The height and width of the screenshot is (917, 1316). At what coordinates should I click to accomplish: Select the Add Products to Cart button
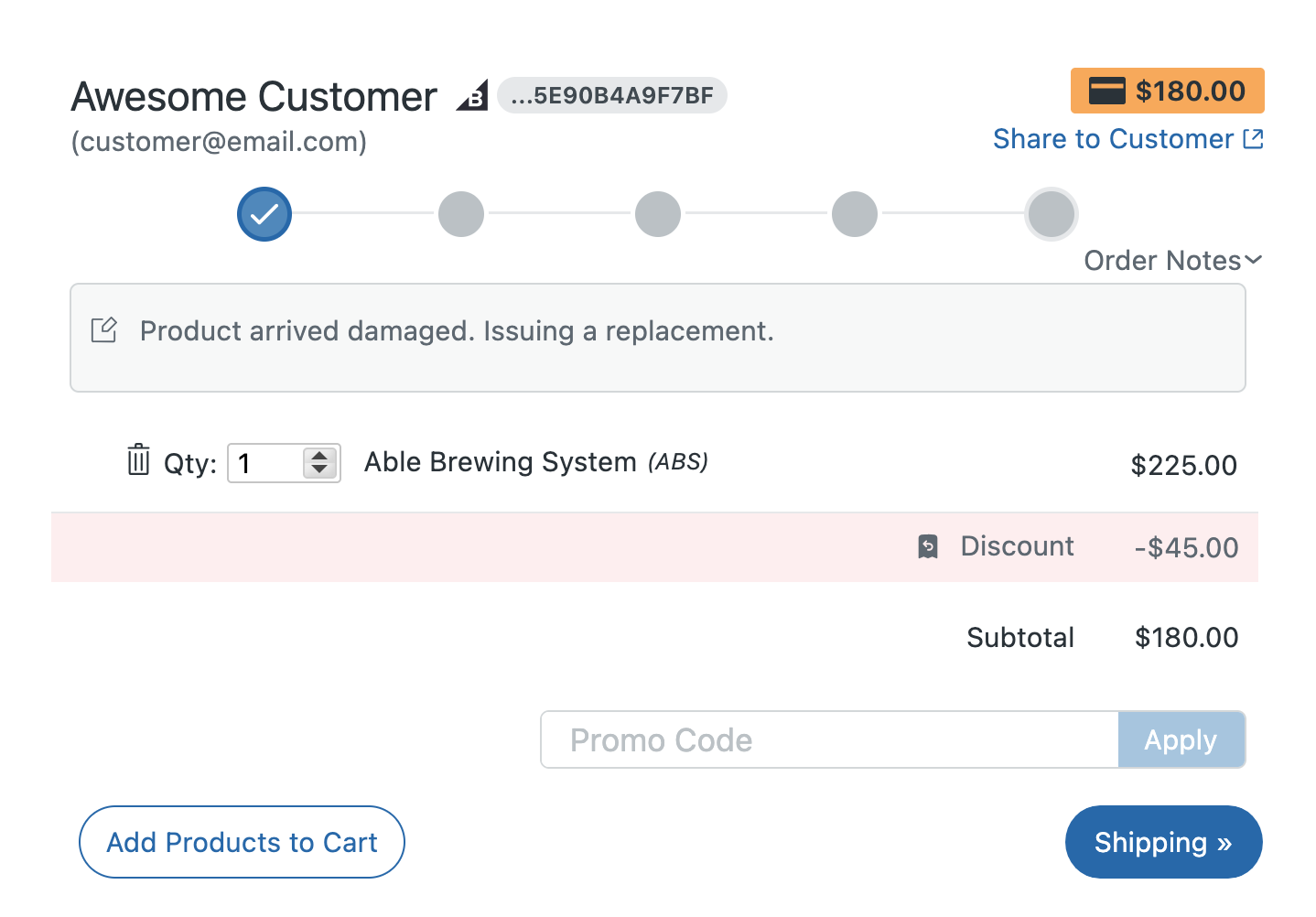[x=241, y=842]
